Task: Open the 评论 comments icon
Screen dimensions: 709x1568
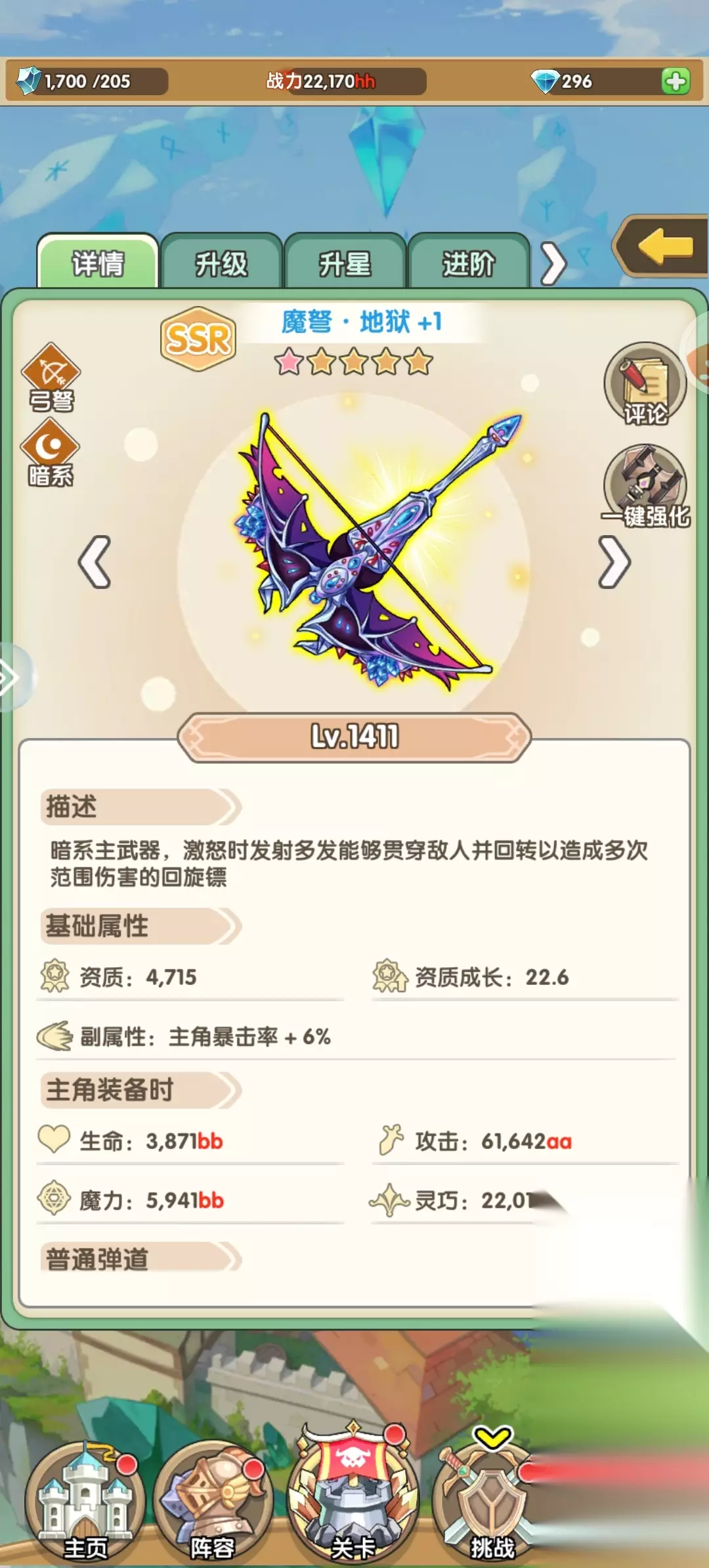Action: pos(645,384)
